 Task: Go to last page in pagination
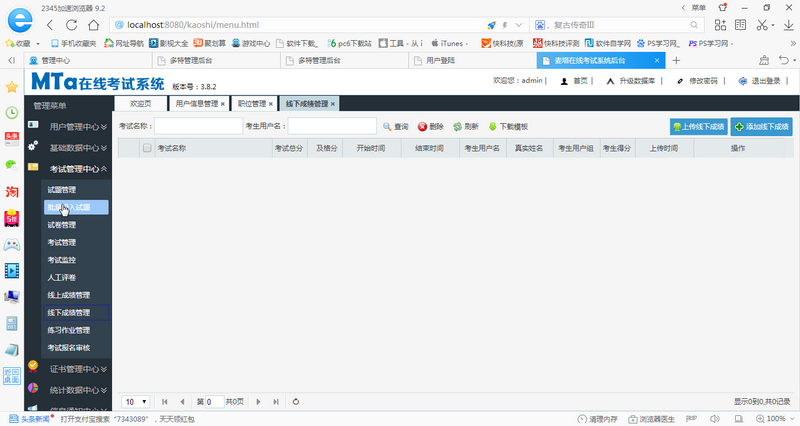276,402
